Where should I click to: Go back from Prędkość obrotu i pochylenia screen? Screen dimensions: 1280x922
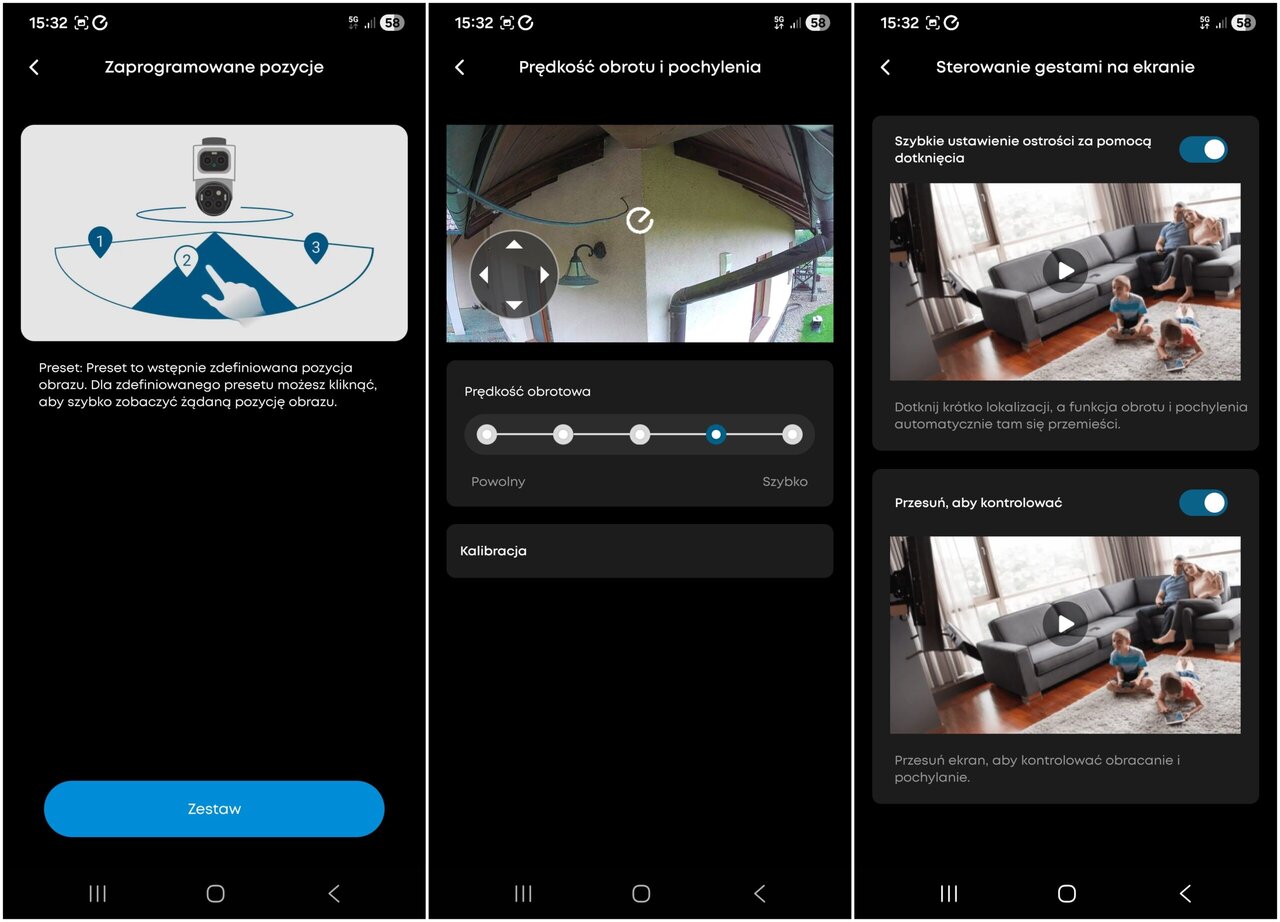(x=460, y=67)
